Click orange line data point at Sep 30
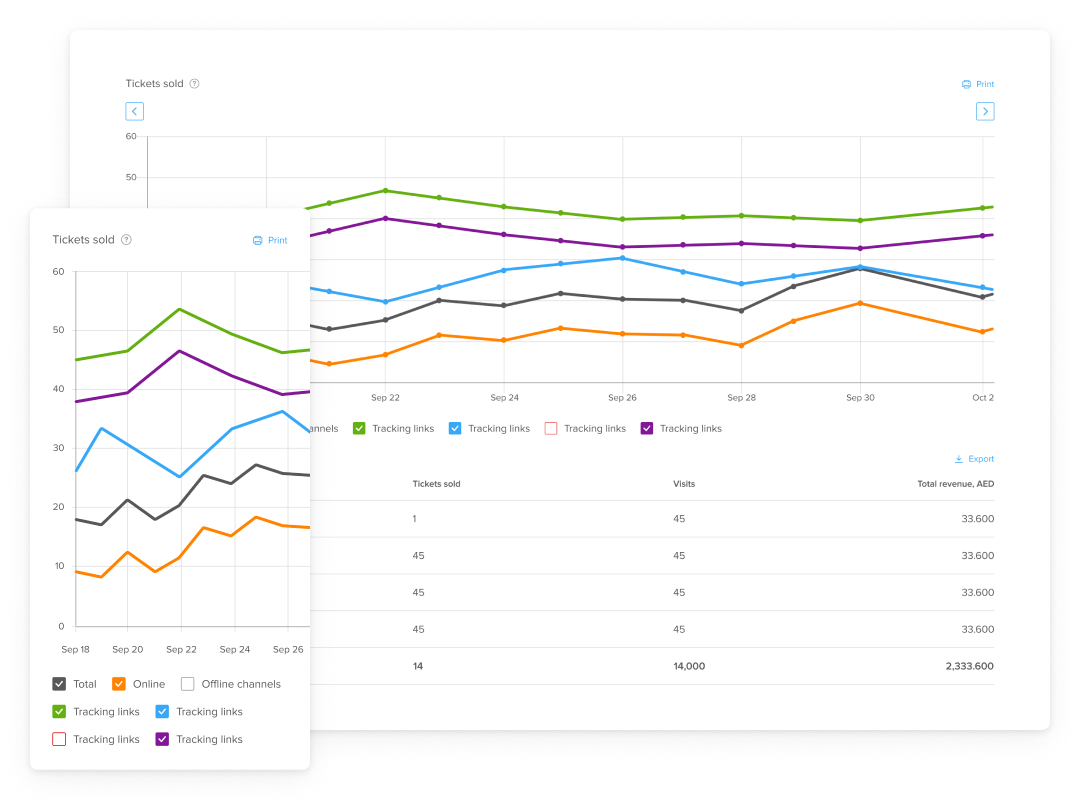 pos(860,303)
